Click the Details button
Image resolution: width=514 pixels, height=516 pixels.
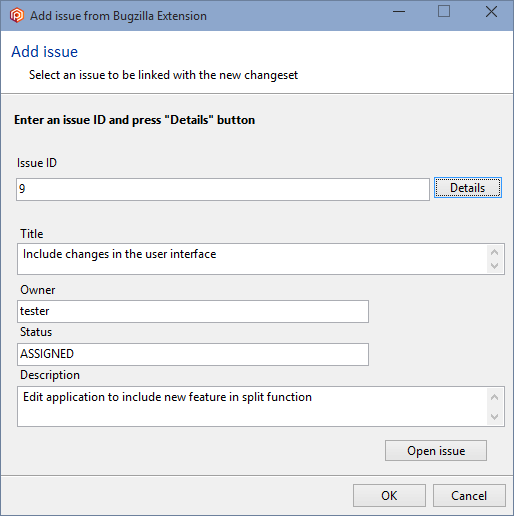[468, 188]
